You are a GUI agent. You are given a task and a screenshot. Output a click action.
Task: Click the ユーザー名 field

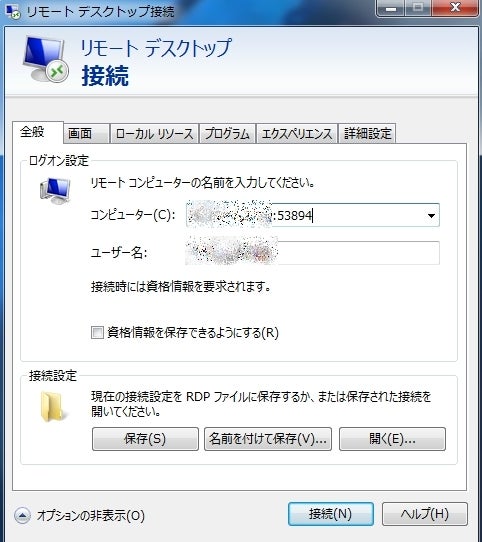(313, 253)
